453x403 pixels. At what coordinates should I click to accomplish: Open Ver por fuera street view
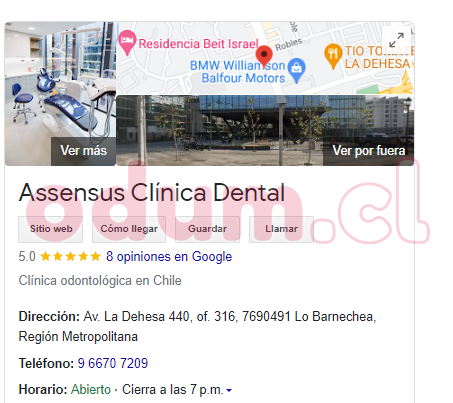pos(369,151)
